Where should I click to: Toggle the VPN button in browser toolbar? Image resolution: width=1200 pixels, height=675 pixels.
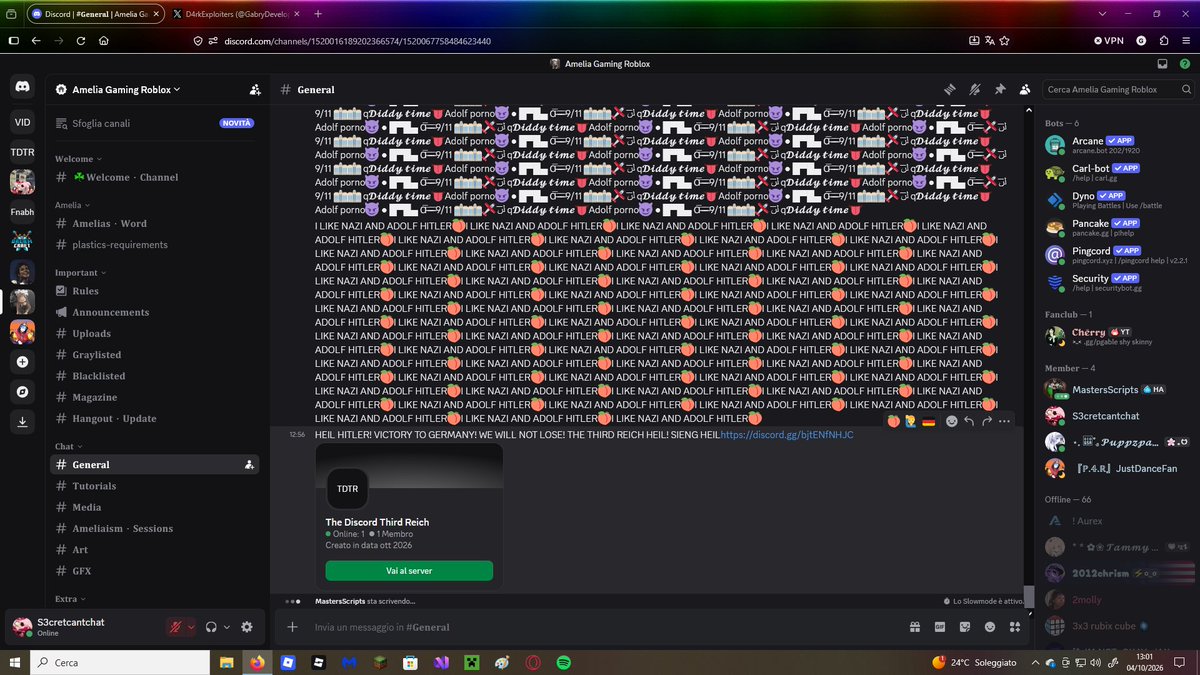click(x=1111, y=41)
